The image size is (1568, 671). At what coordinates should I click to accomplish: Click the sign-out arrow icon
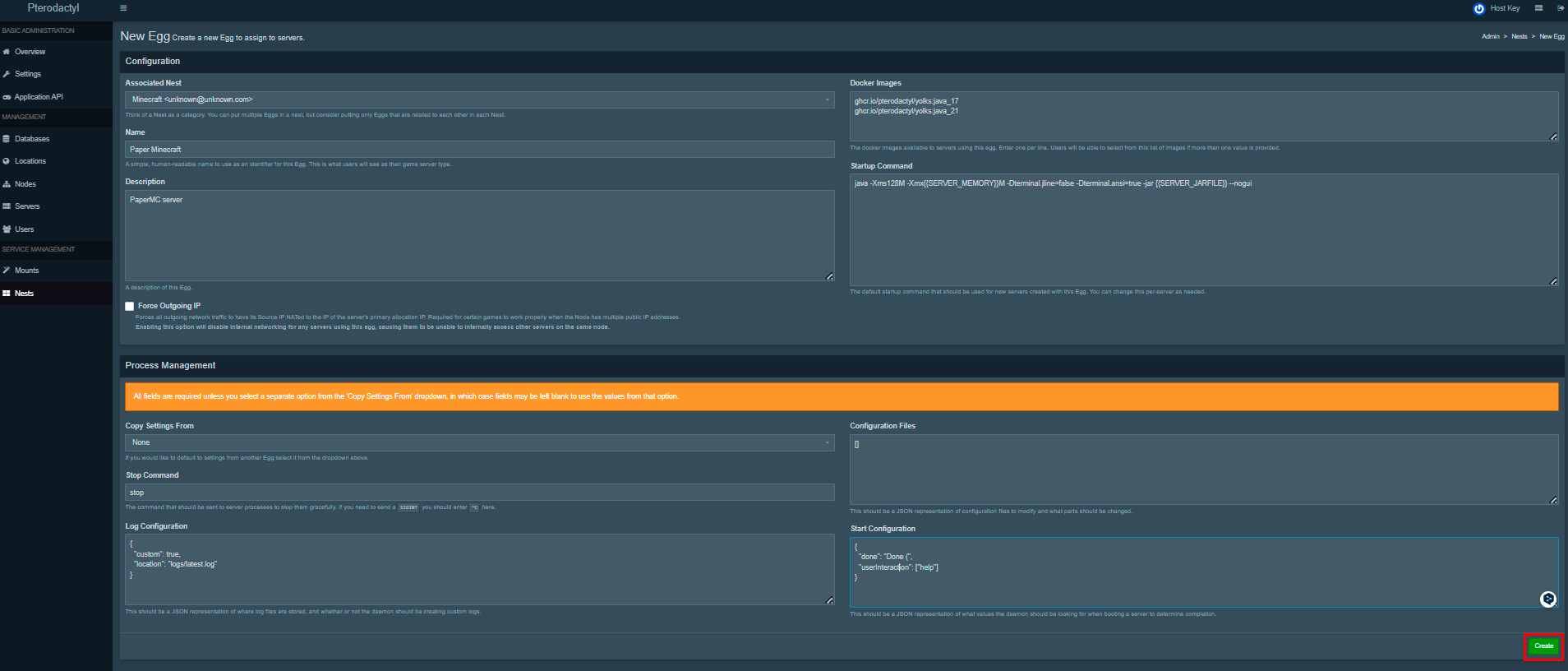1560,8
